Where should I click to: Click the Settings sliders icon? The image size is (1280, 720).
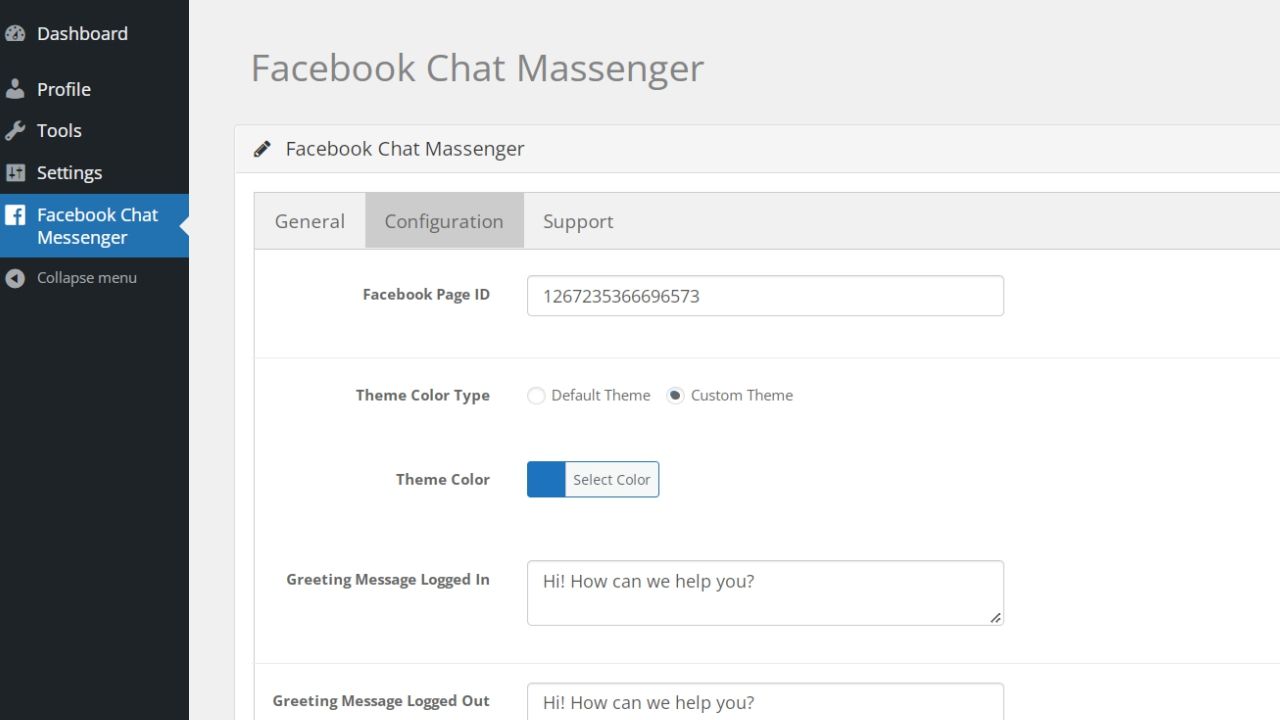point(15,173)
